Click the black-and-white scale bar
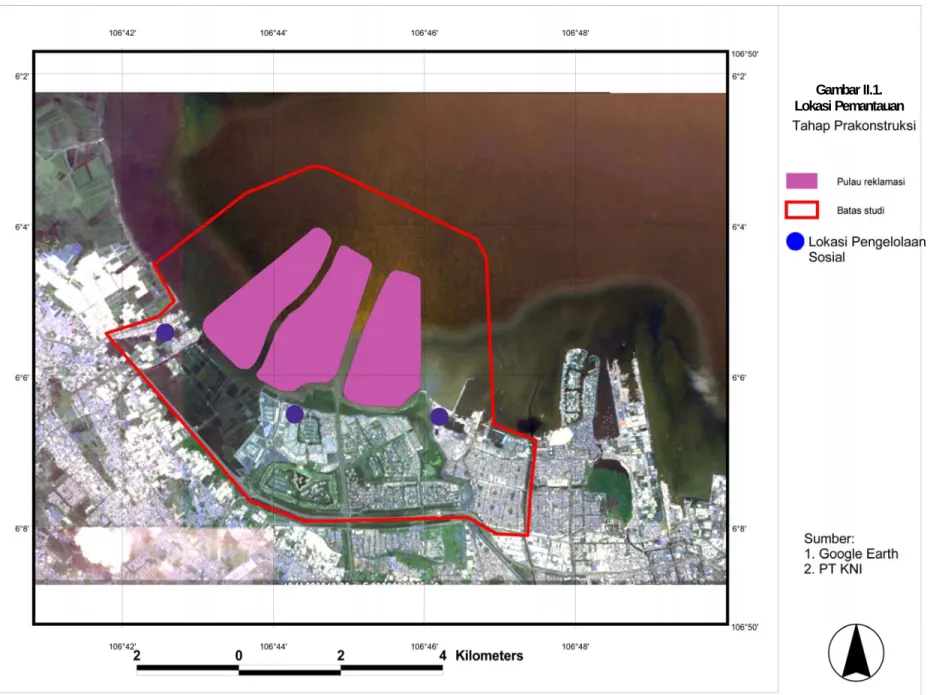The width and height of the screenshot is (936, 695). (x=290, y=669)
